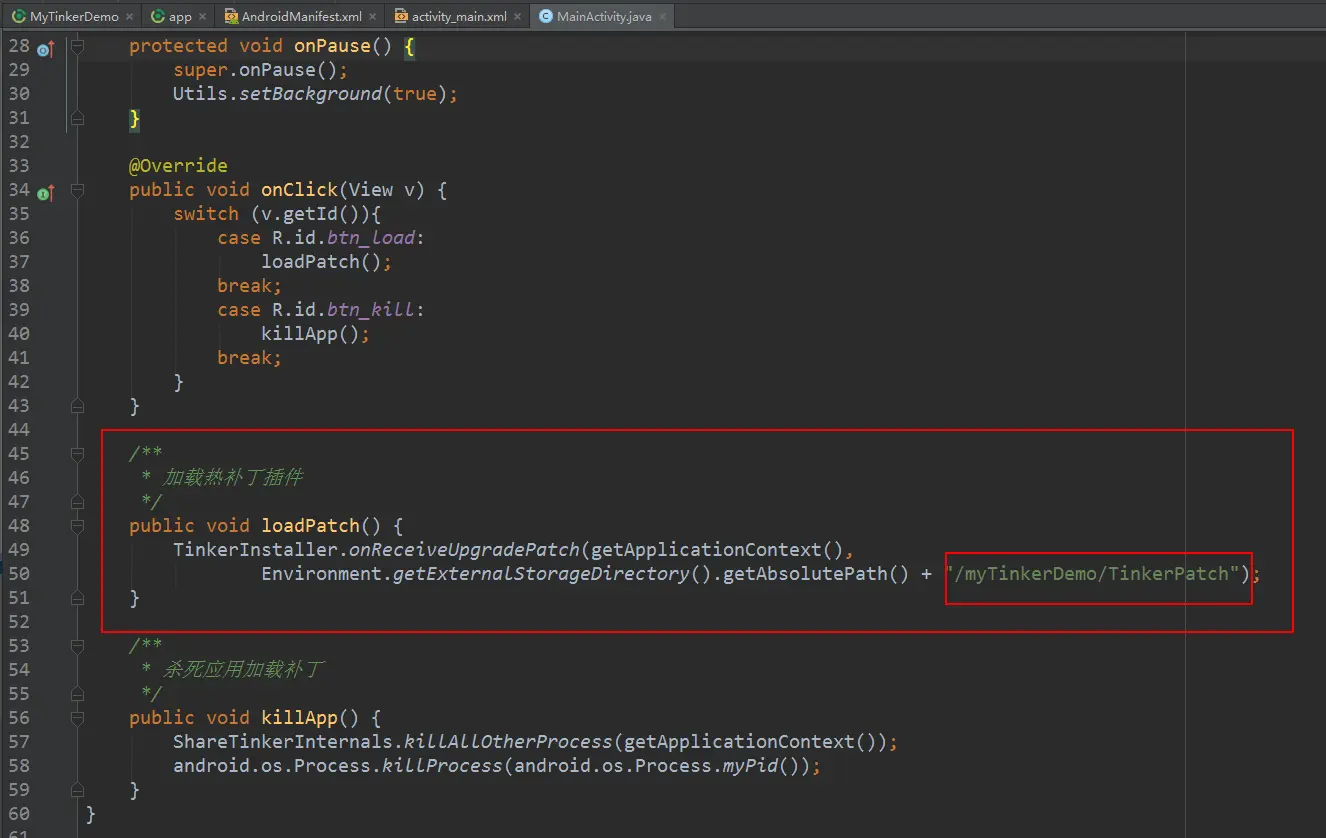1326x838 pixels.
Task: Fold the loadPatch method on line 48
Action: coord(77,526)
